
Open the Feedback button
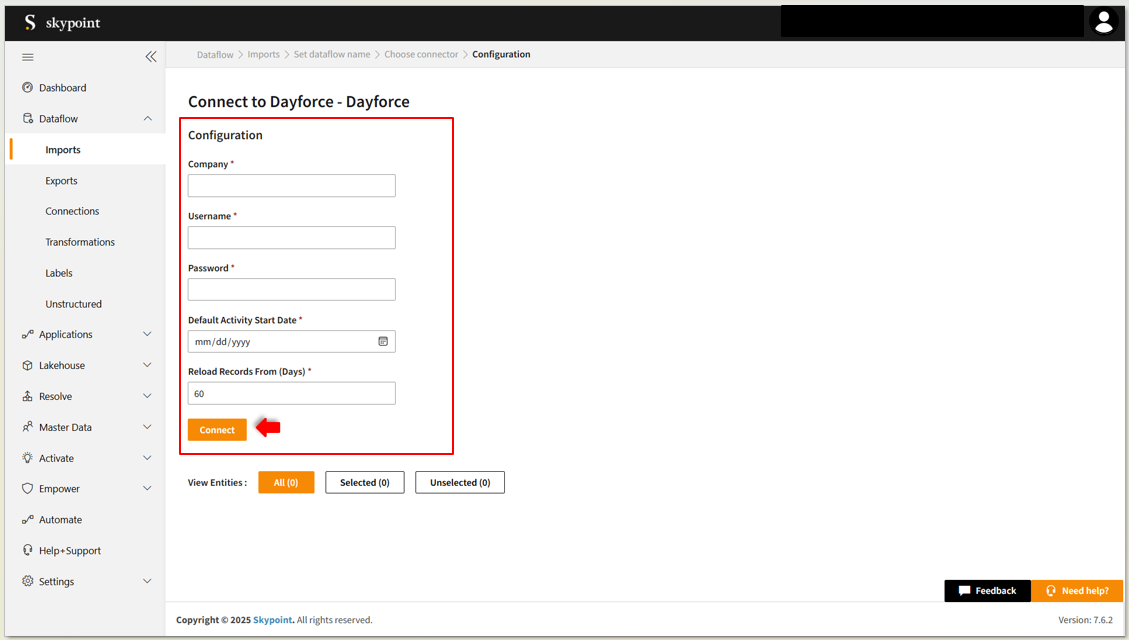tap(986, 591)
